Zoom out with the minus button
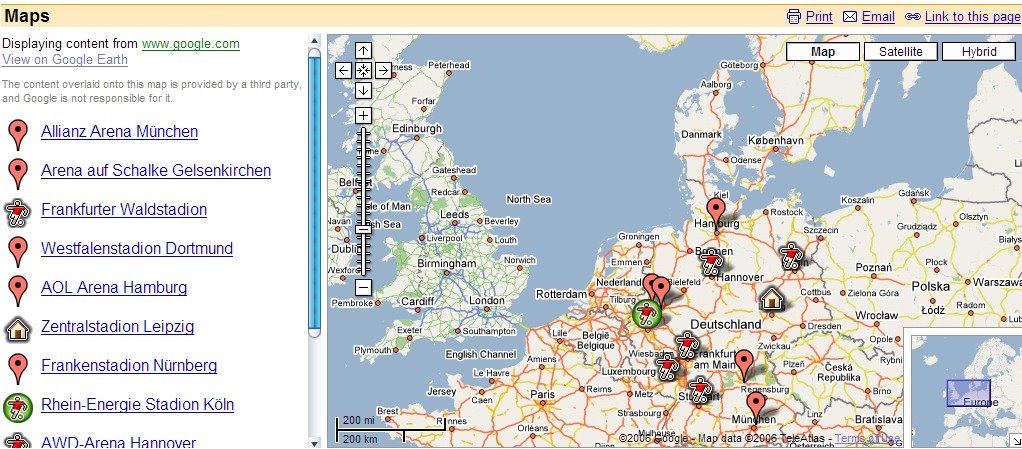This screenshot has width=1022, height=449. [364, 287]
